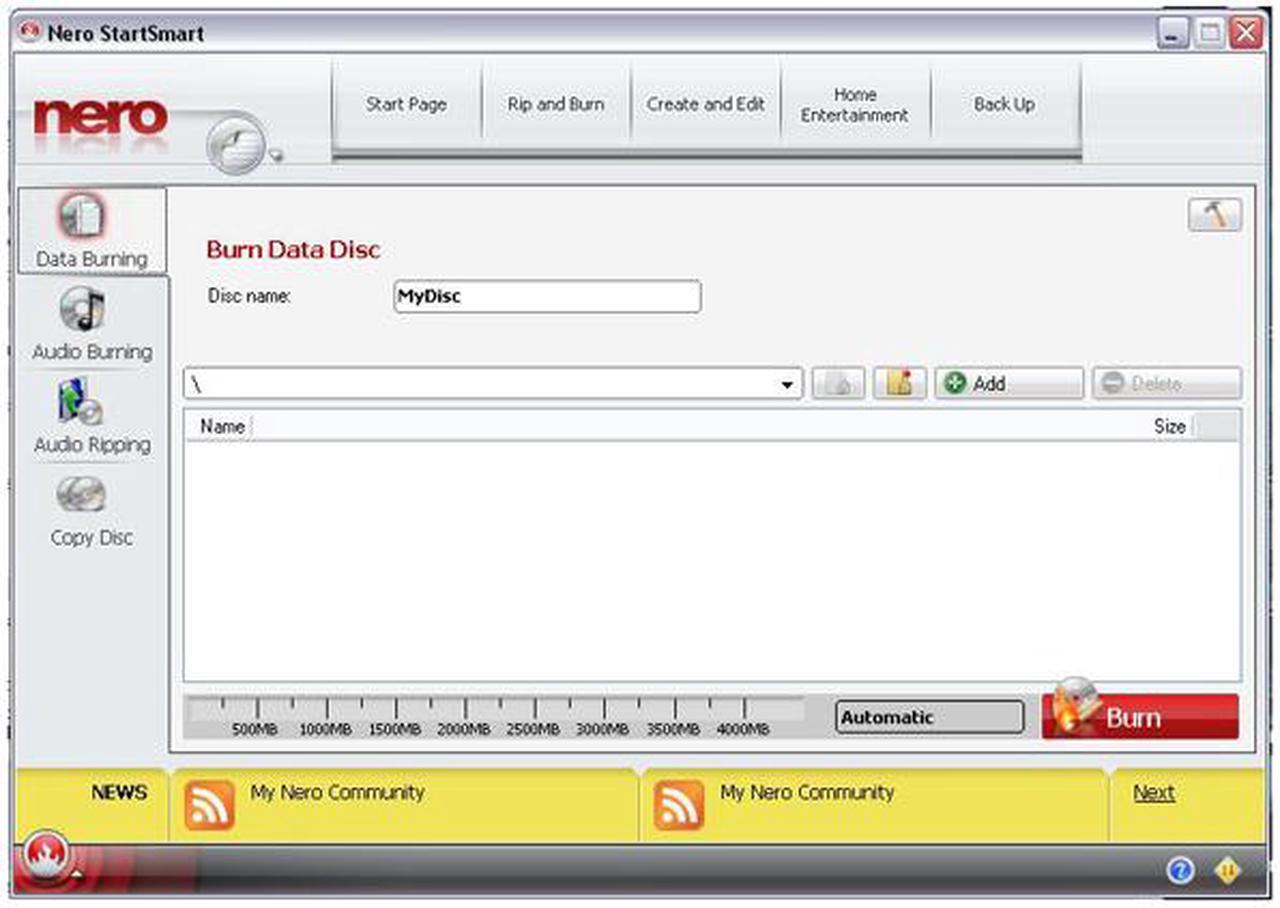Open the Copy Disc section
The image size is (1280, 908).
pos(92,510)
